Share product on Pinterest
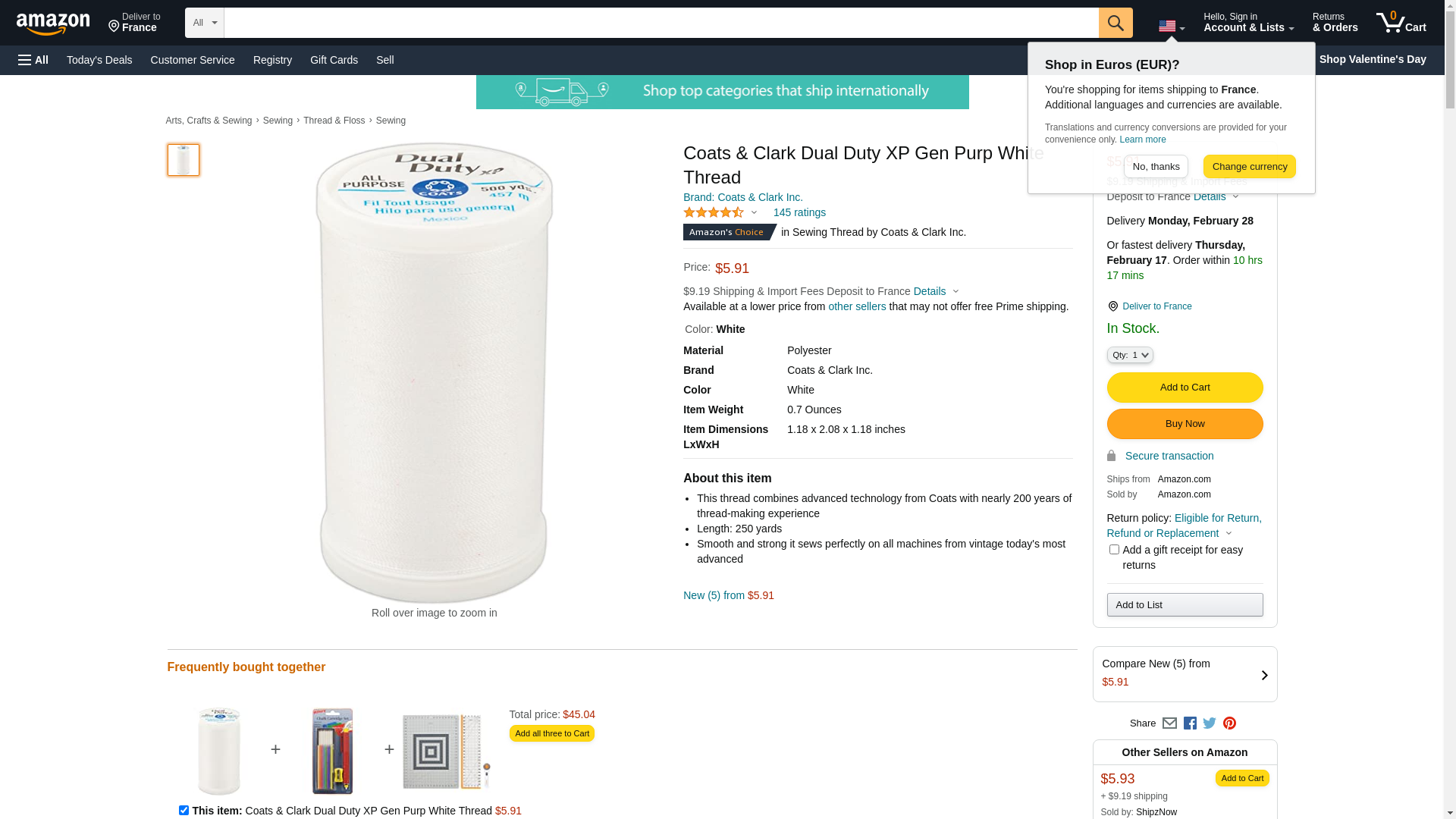This screenshot has width=1456, height=819. (x=1229, y=723)
